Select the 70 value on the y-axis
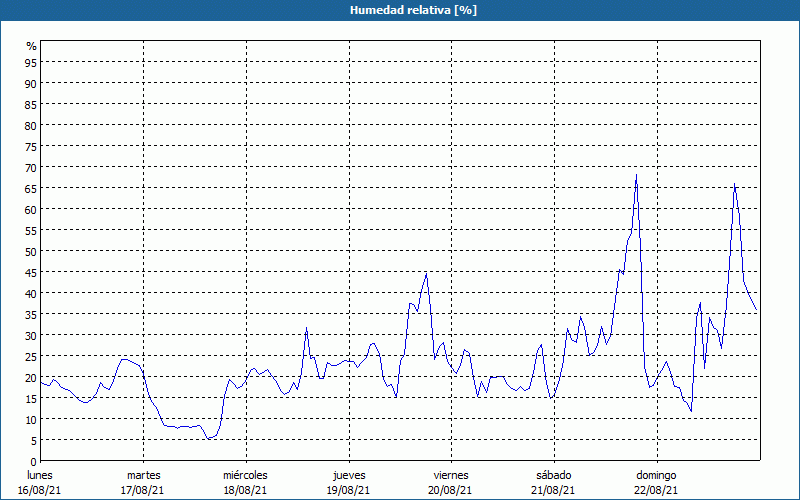This screenshot has height=500, width=800. coord(31,167)
